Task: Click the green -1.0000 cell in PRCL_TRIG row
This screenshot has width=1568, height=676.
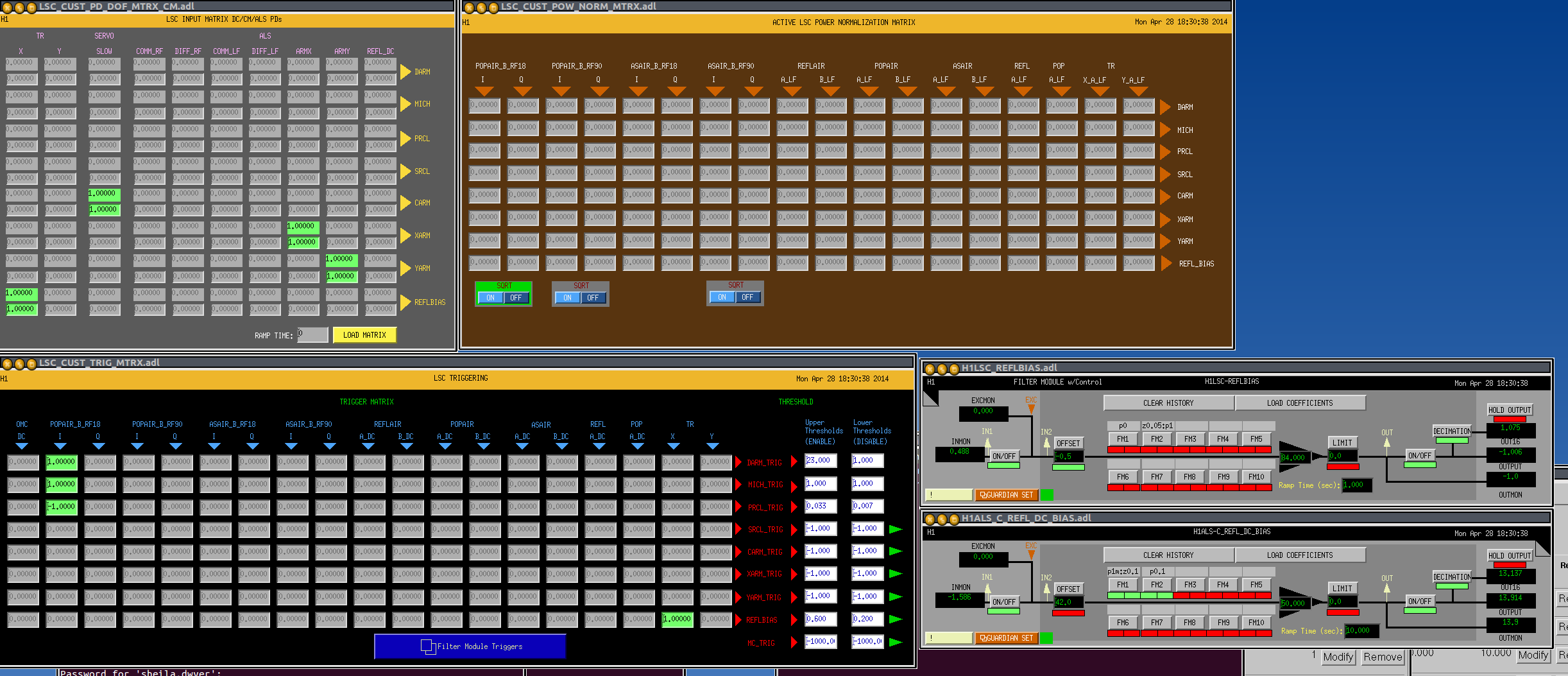Action: [62, 507]
